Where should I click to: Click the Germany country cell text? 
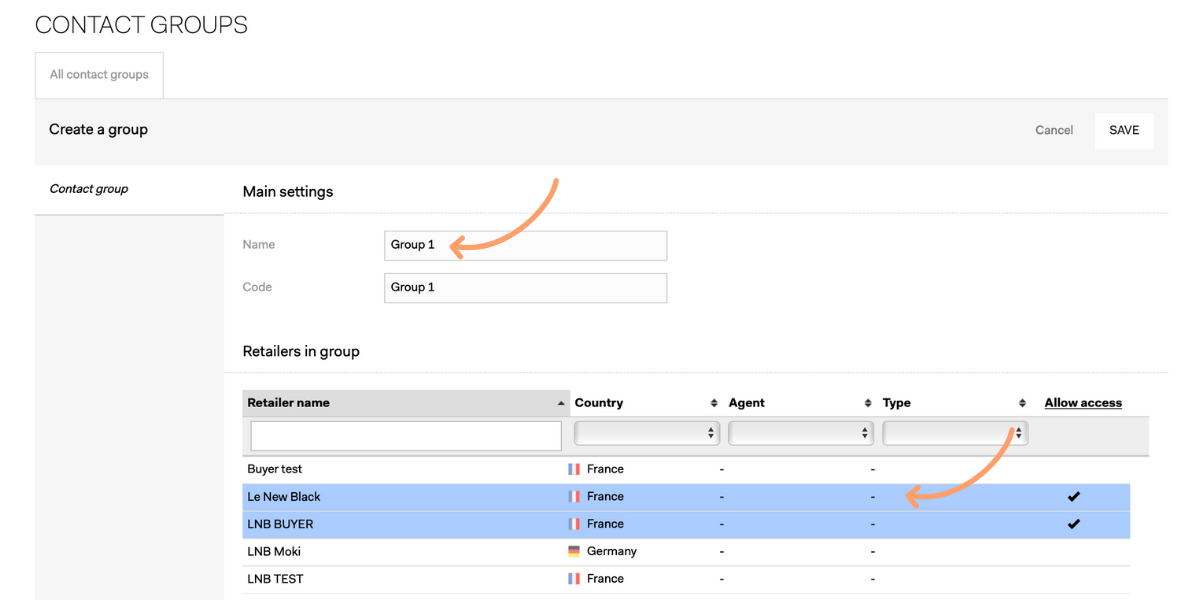[612, 552]
